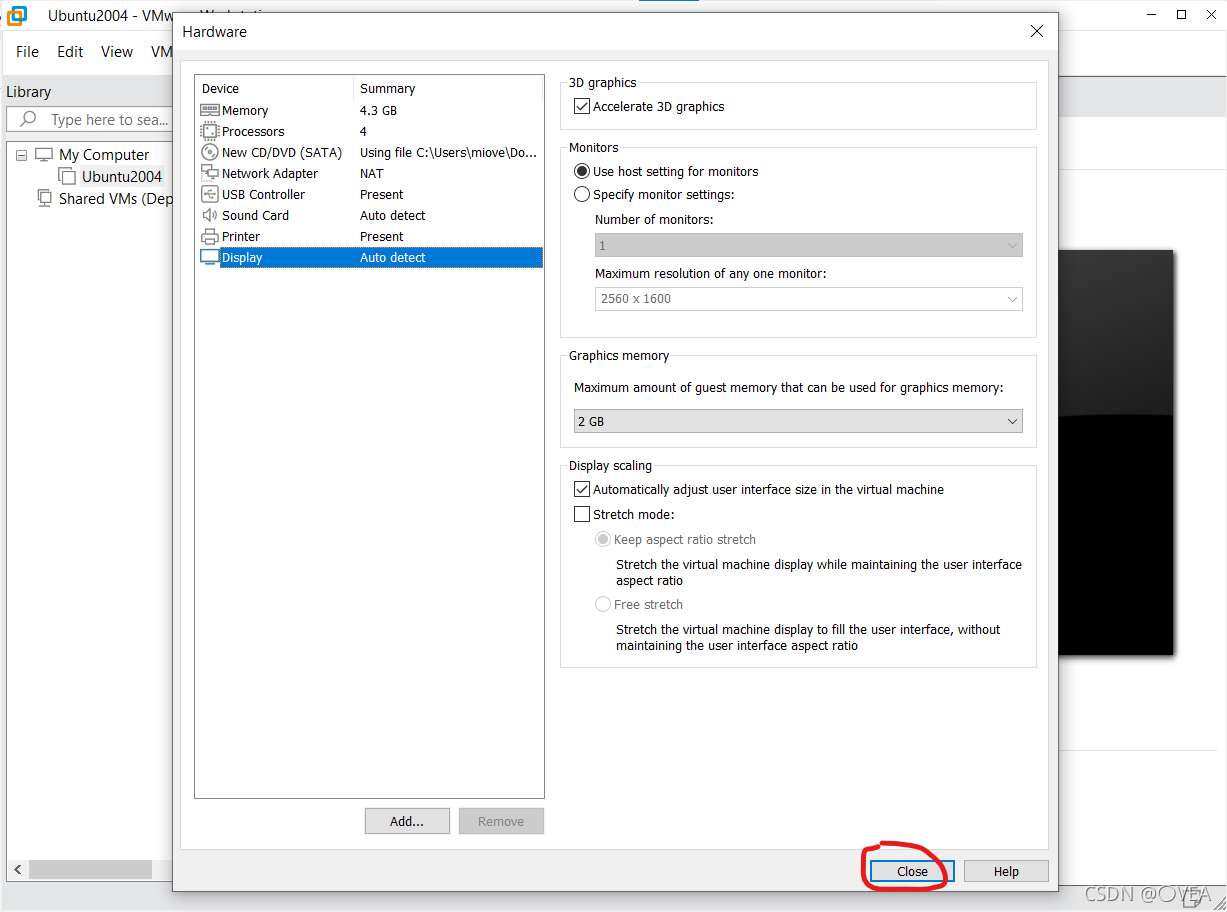Select Keep aspect ratio stretch option
The height and width of the screenshot is (912, 1227).
tap(603, 539)
